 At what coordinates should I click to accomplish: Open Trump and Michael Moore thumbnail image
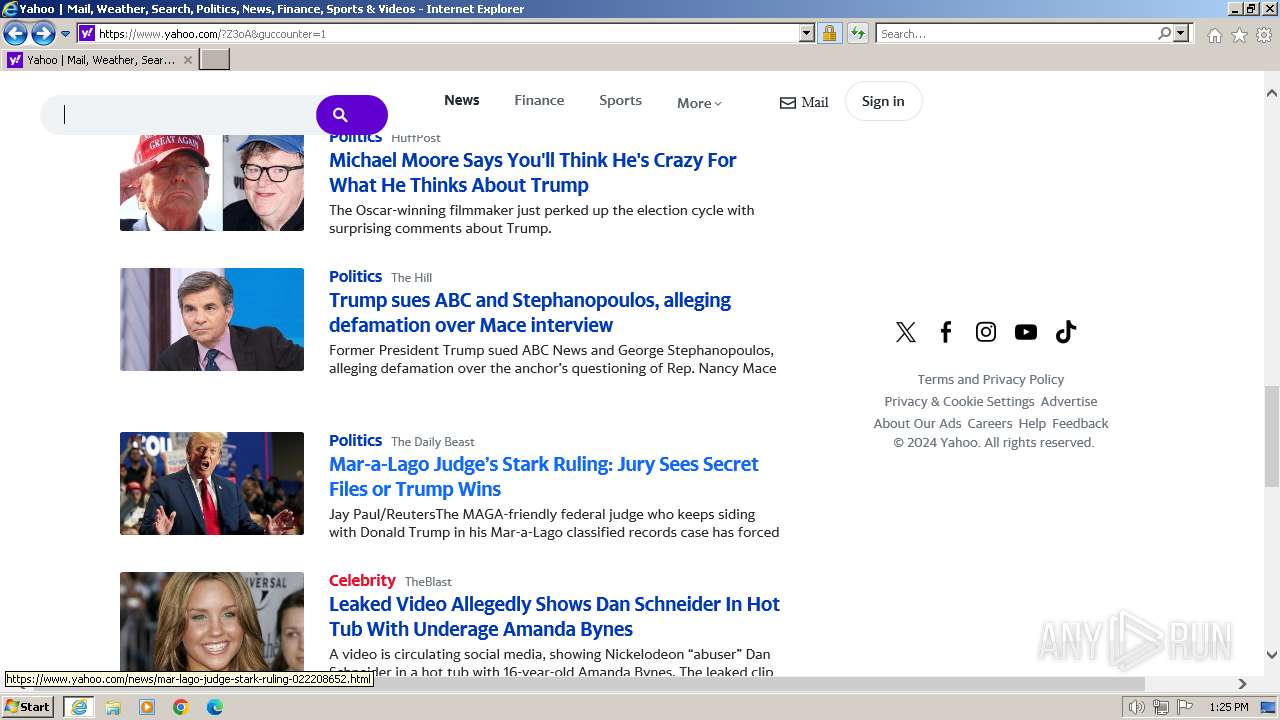pyautogui.click(x=212, y=183)
